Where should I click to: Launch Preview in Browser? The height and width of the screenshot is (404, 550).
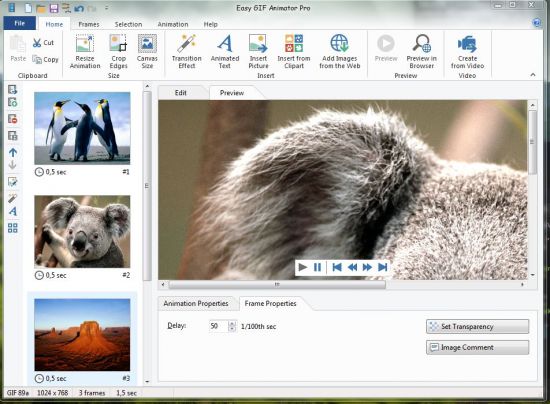point(422,52)
